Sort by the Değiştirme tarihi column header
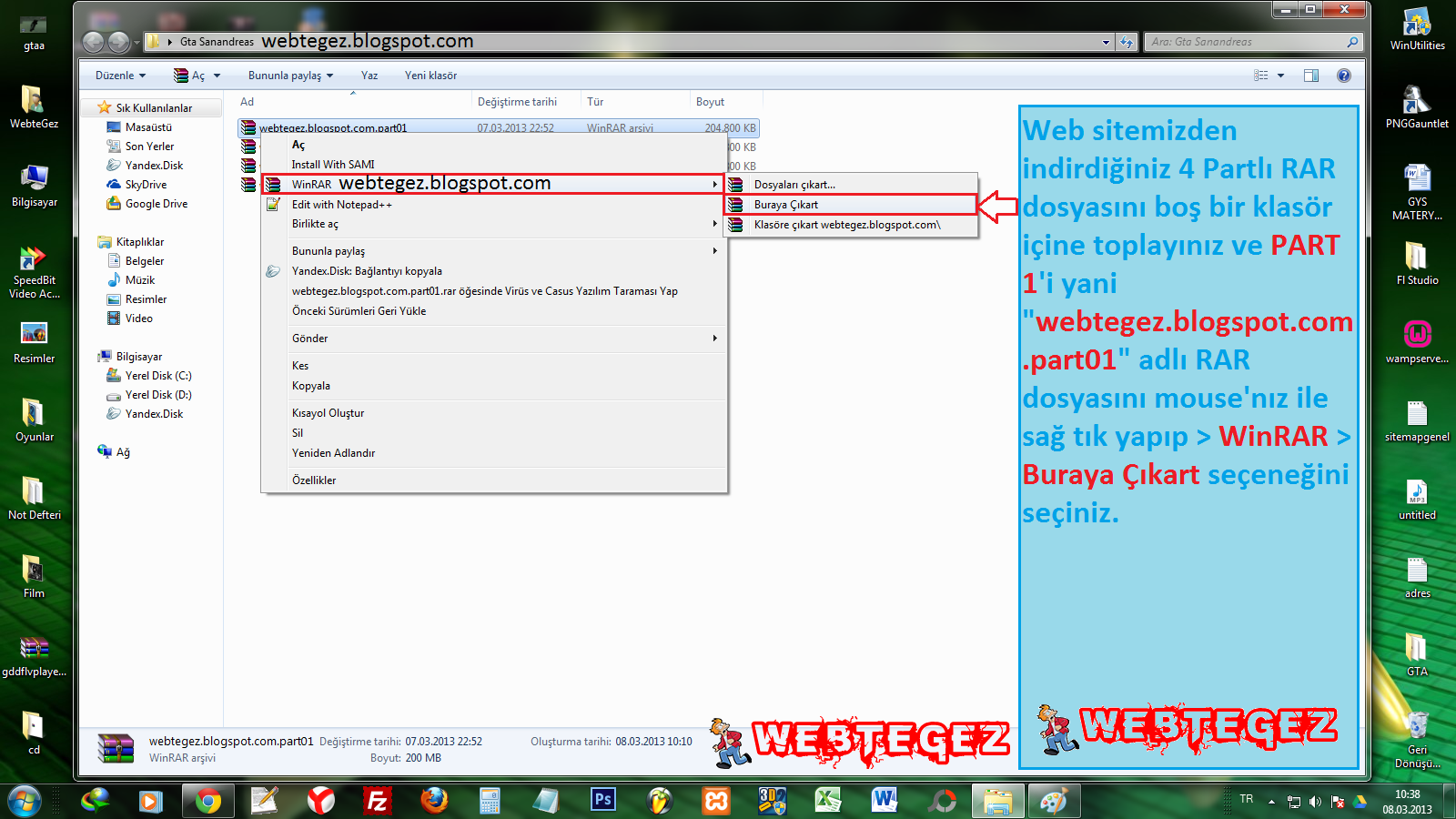Image resolution: width=1456 pixels, height=819 pixels. coord(527,102)
